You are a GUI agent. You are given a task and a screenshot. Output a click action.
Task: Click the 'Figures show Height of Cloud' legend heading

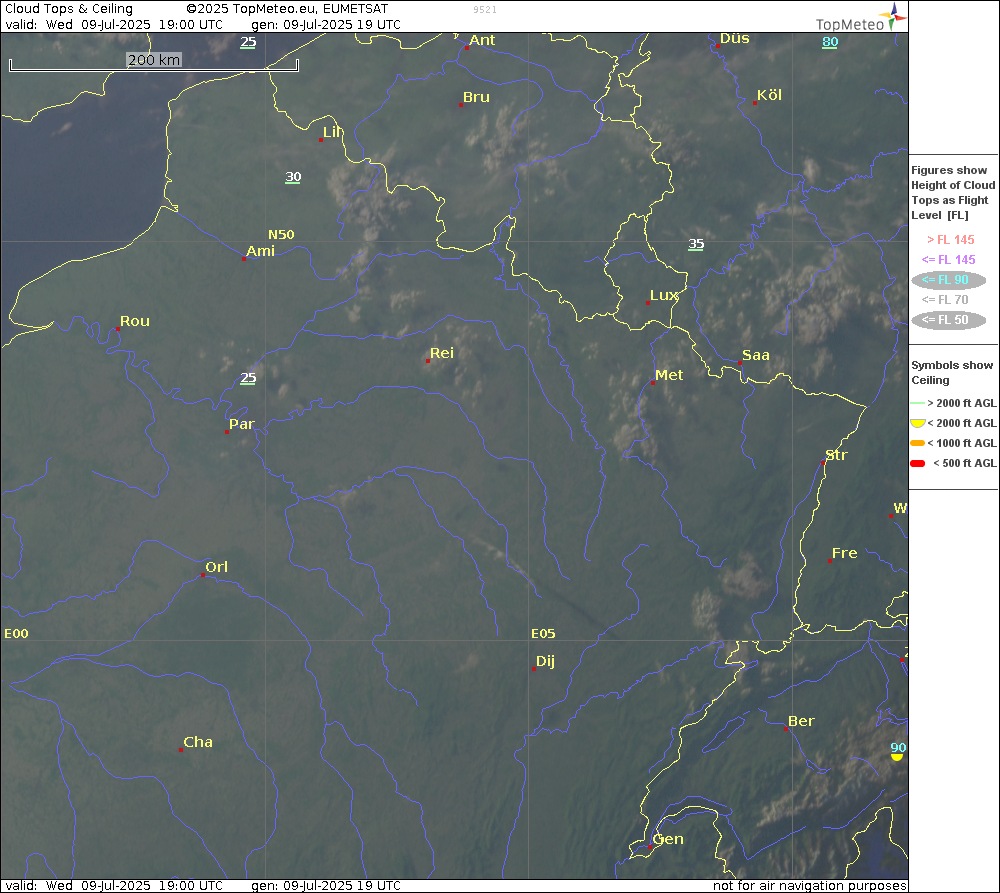(x=953, y=178)
